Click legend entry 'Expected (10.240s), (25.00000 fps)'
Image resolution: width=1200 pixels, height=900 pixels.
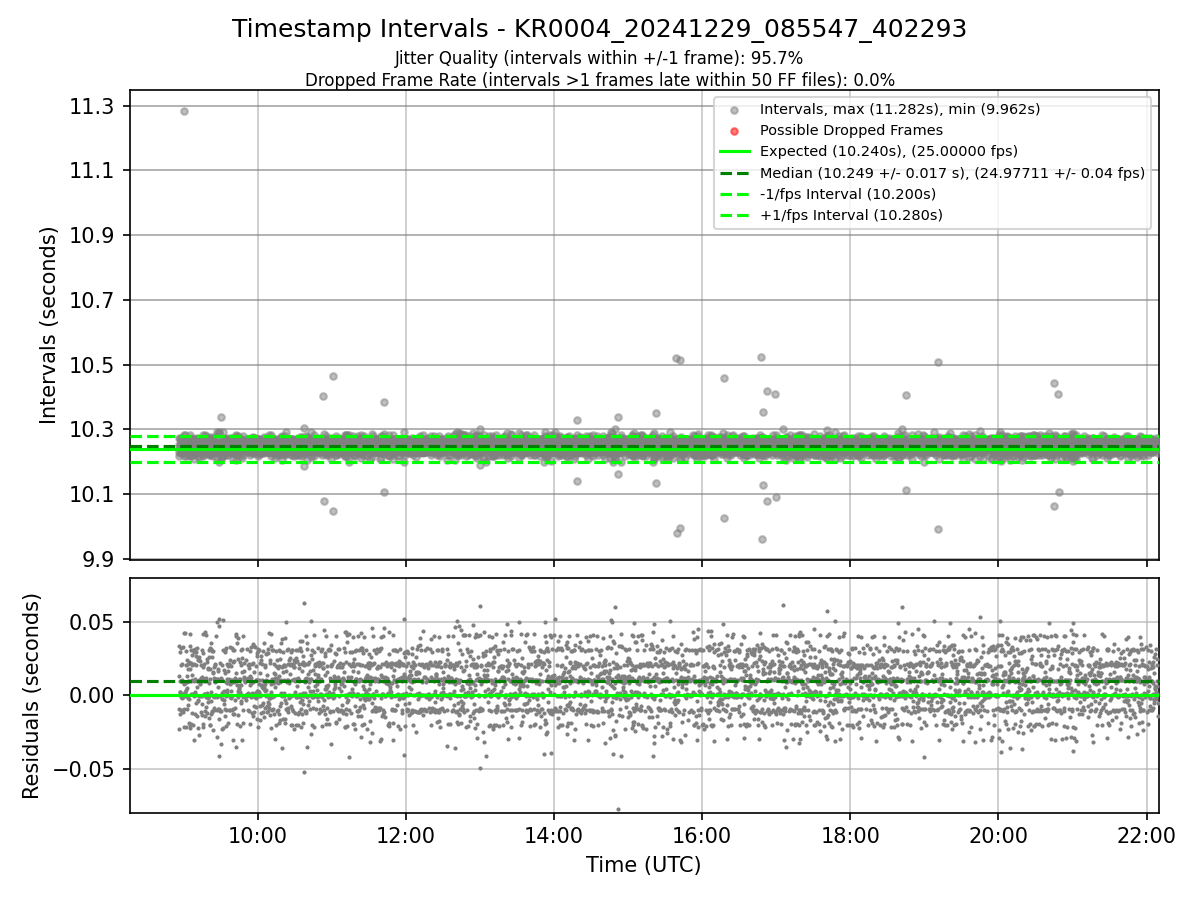click(889, 152)
